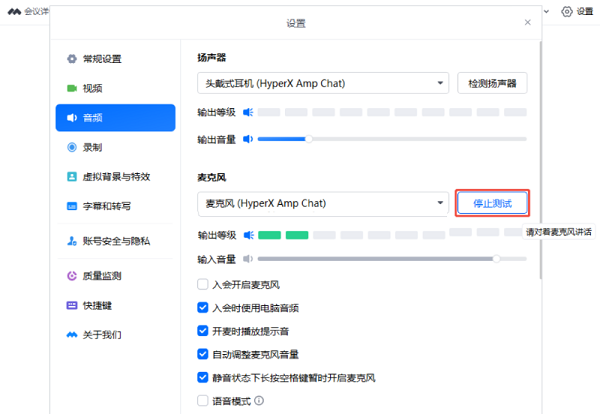Disable 自动调整麦克风音量 checkbox
The height and width of the screenshot is (414, 600).
pos(203,354)
